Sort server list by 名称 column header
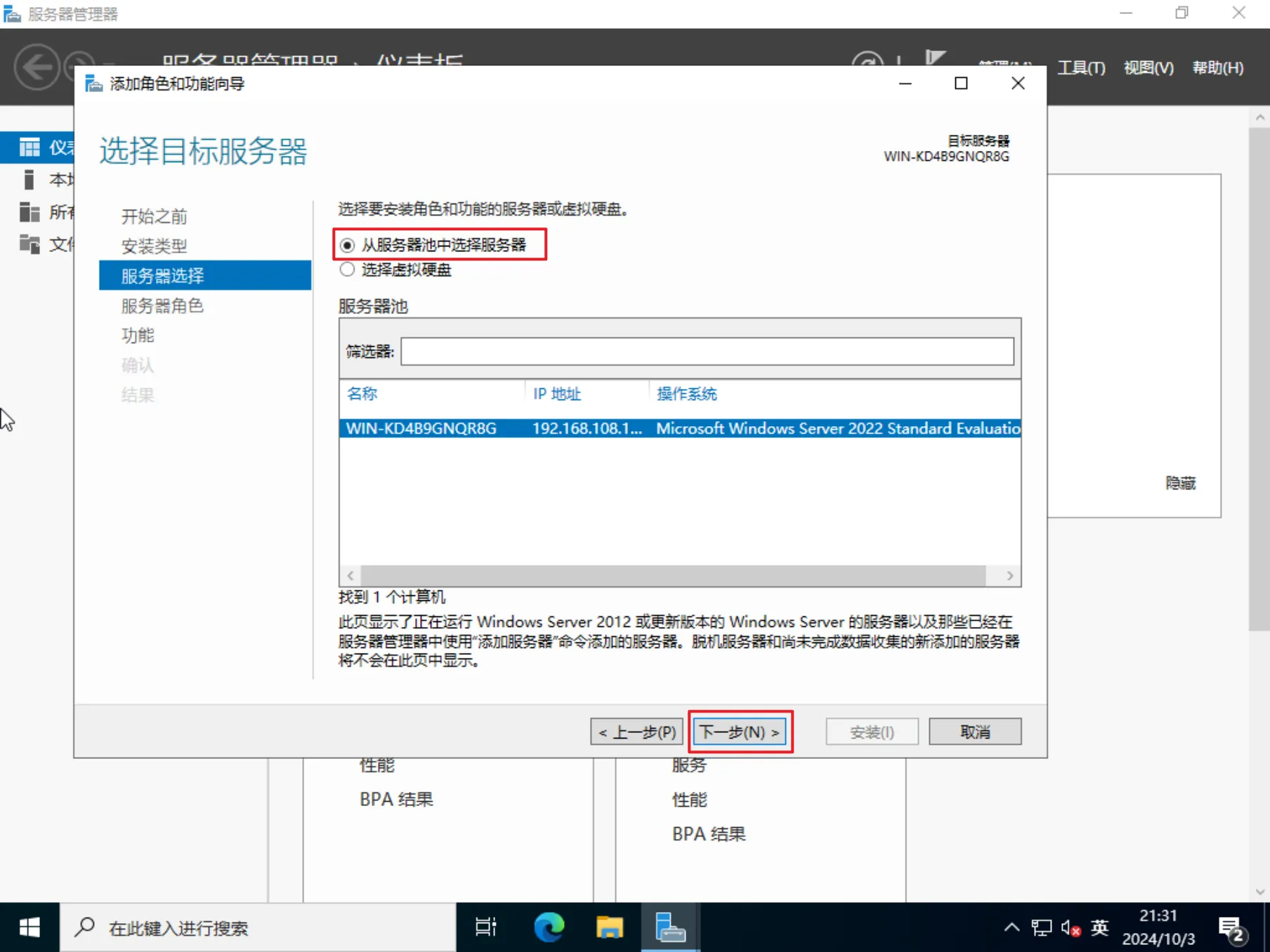 (x=362, y=394)
